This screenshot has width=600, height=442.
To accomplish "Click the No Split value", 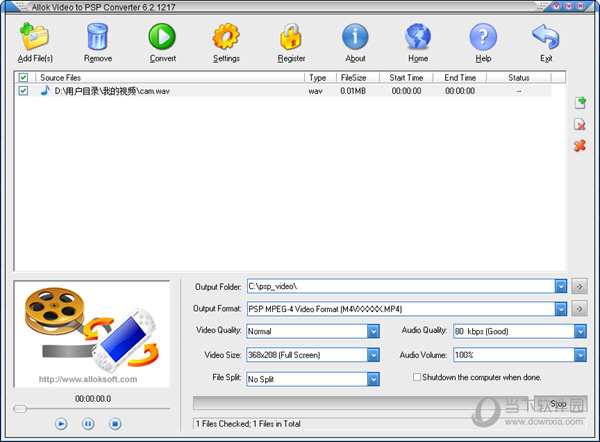I will tap(261, 379).
